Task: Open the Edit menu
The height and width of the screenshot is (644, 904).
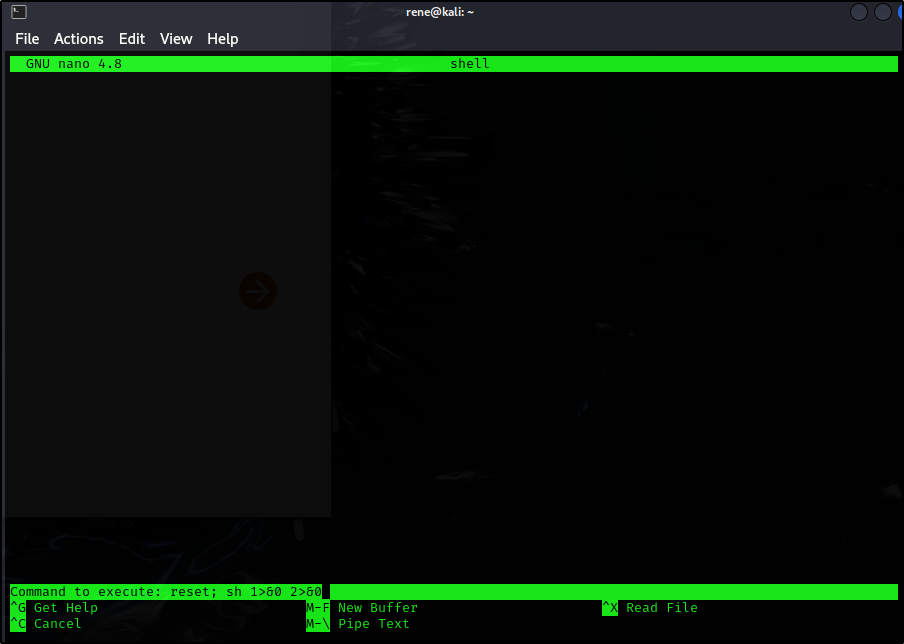Action: coord(132,39)
